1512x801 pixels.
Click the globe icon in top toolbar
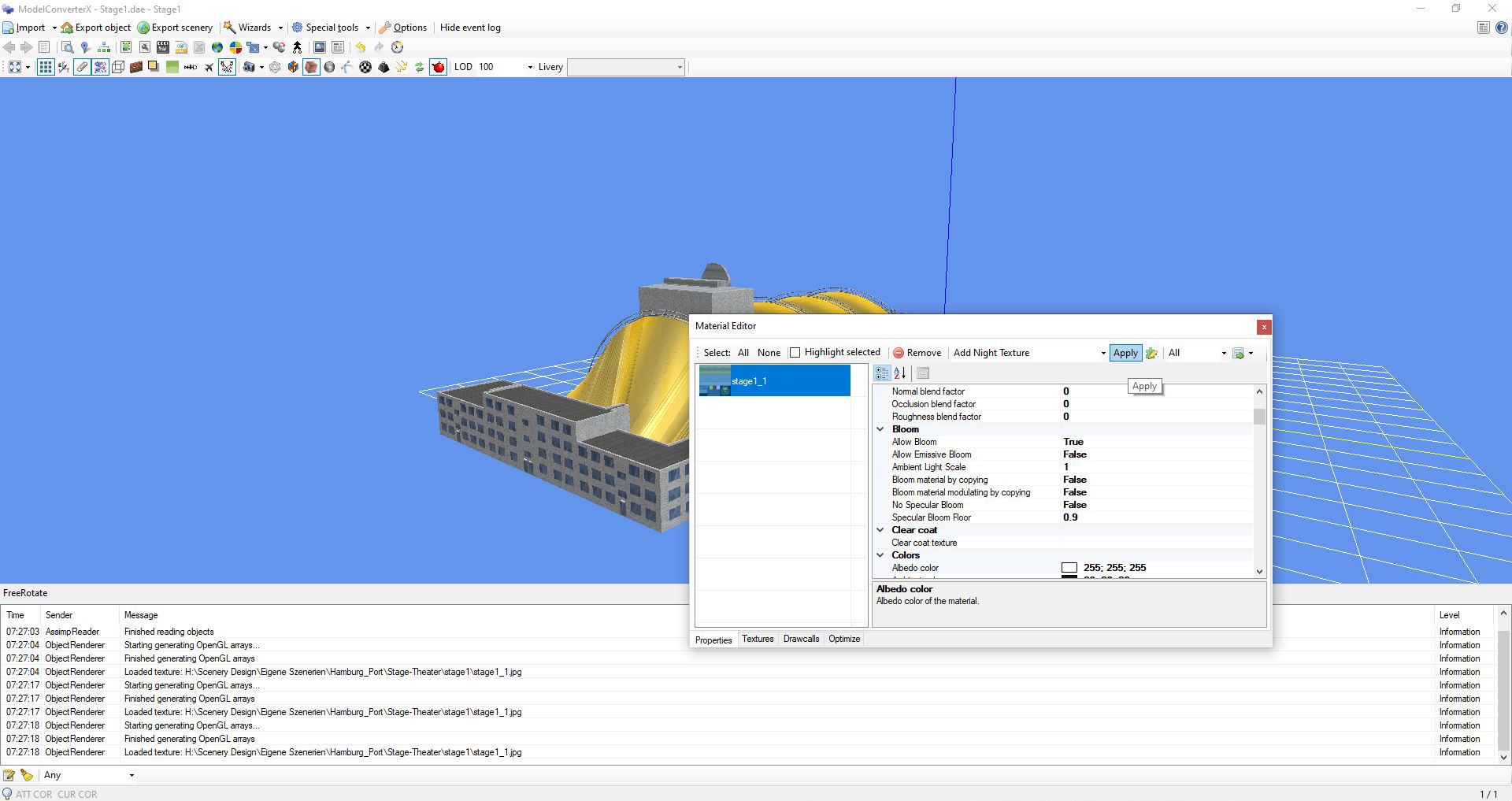[x=217, y=47]
